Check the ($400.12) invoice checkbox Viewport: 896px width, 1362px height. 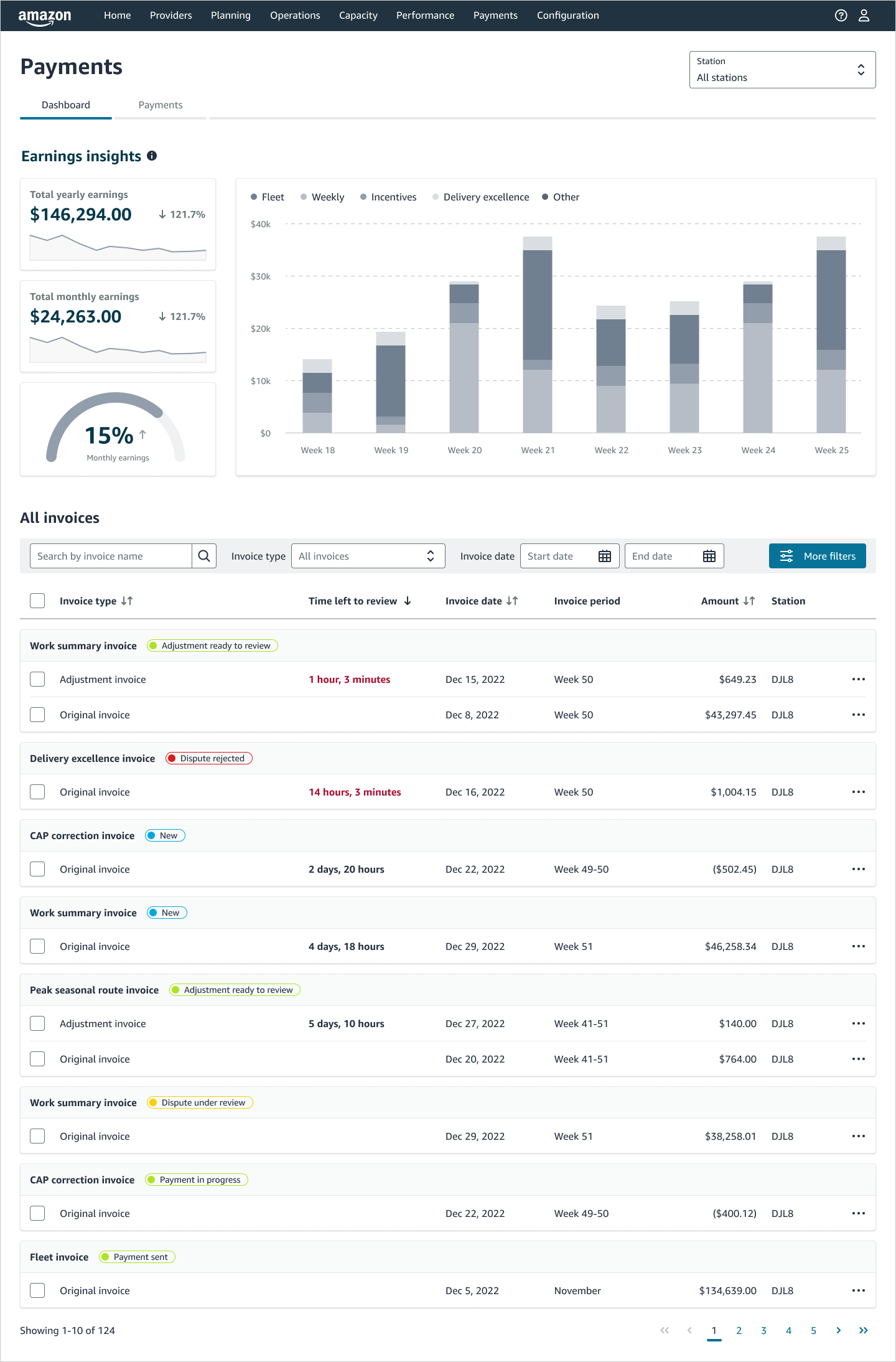(x=37, y=1213)
